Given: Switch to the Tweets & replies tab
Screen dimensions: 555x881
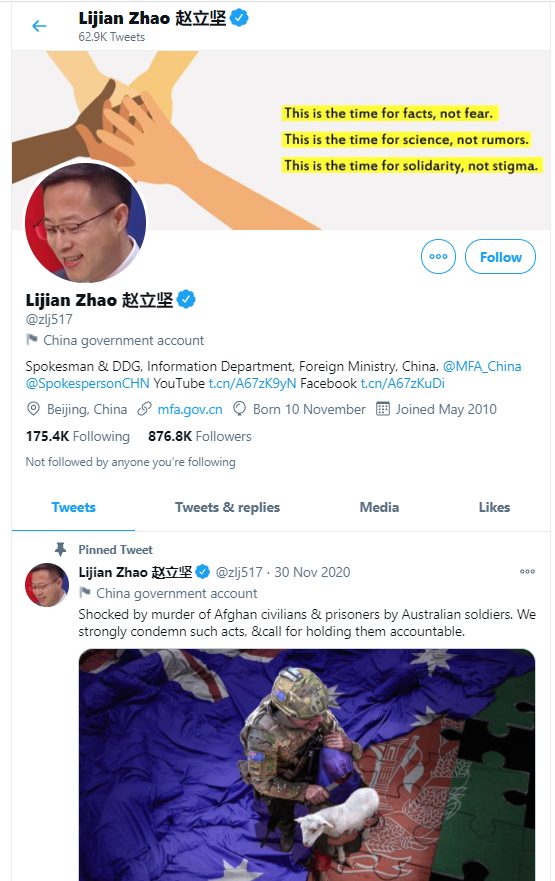Looking at the screenshot, I should point(227,507).
